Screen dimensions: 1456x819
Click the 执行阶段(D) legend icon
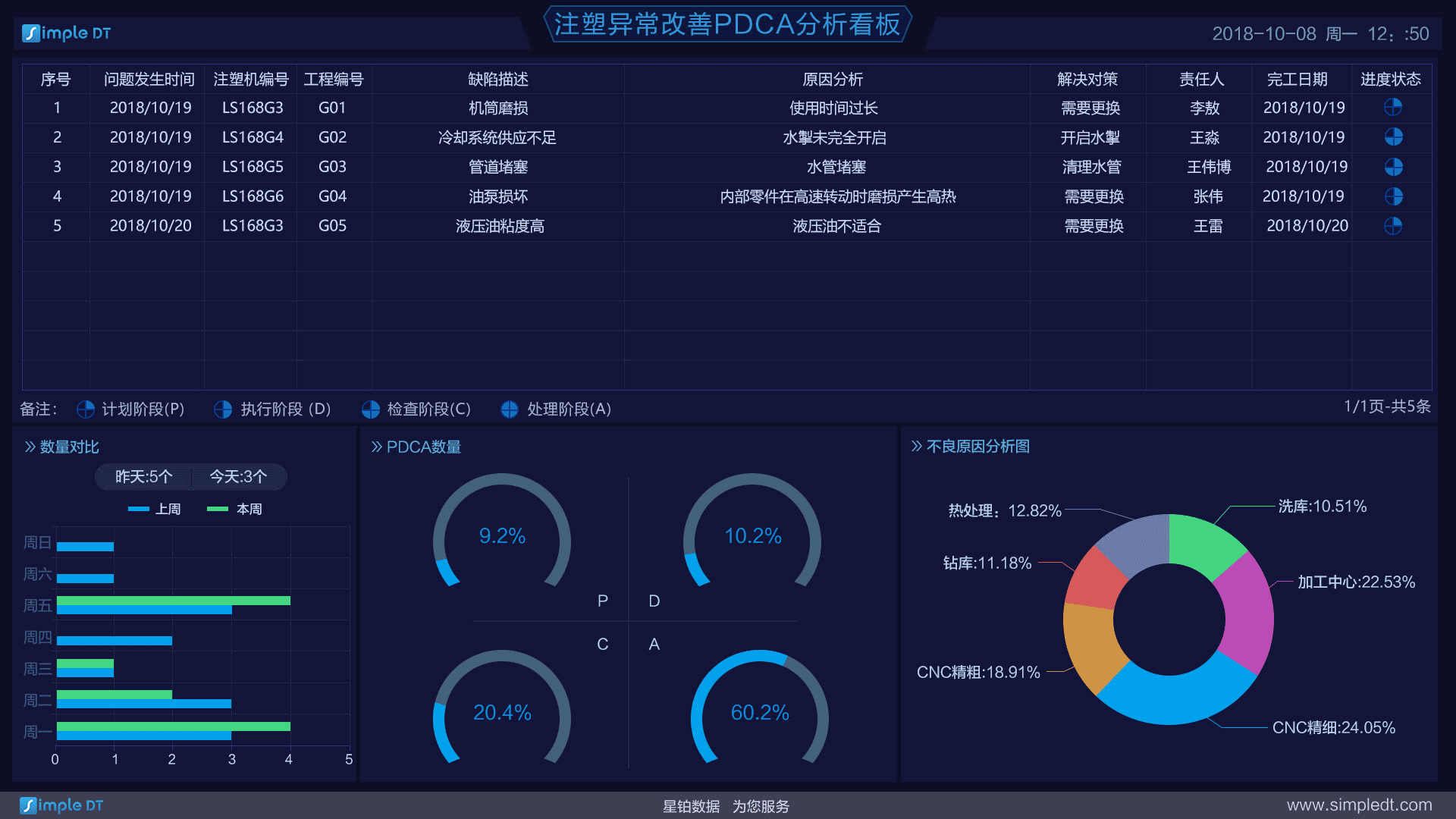[223, 409]
